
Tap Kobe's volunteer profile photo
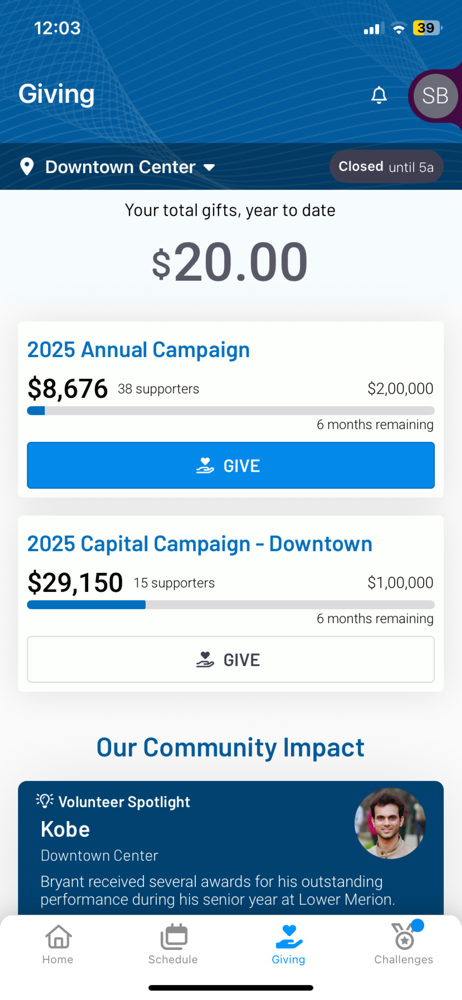pos(390,823)
